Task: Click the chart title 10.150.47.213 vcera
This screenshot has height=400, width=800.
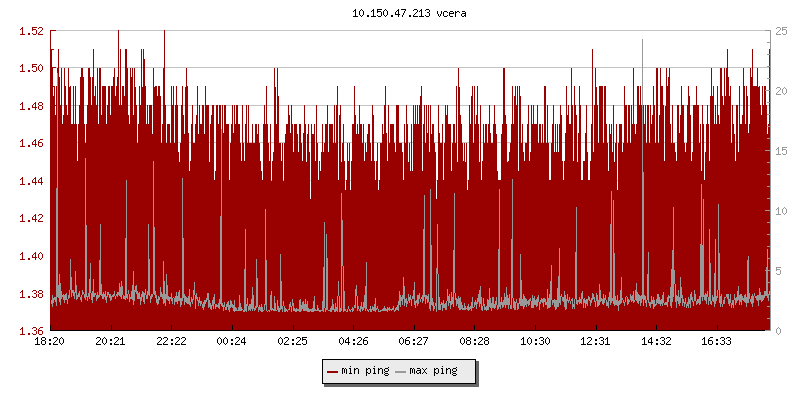Action: tap(400, 13)
